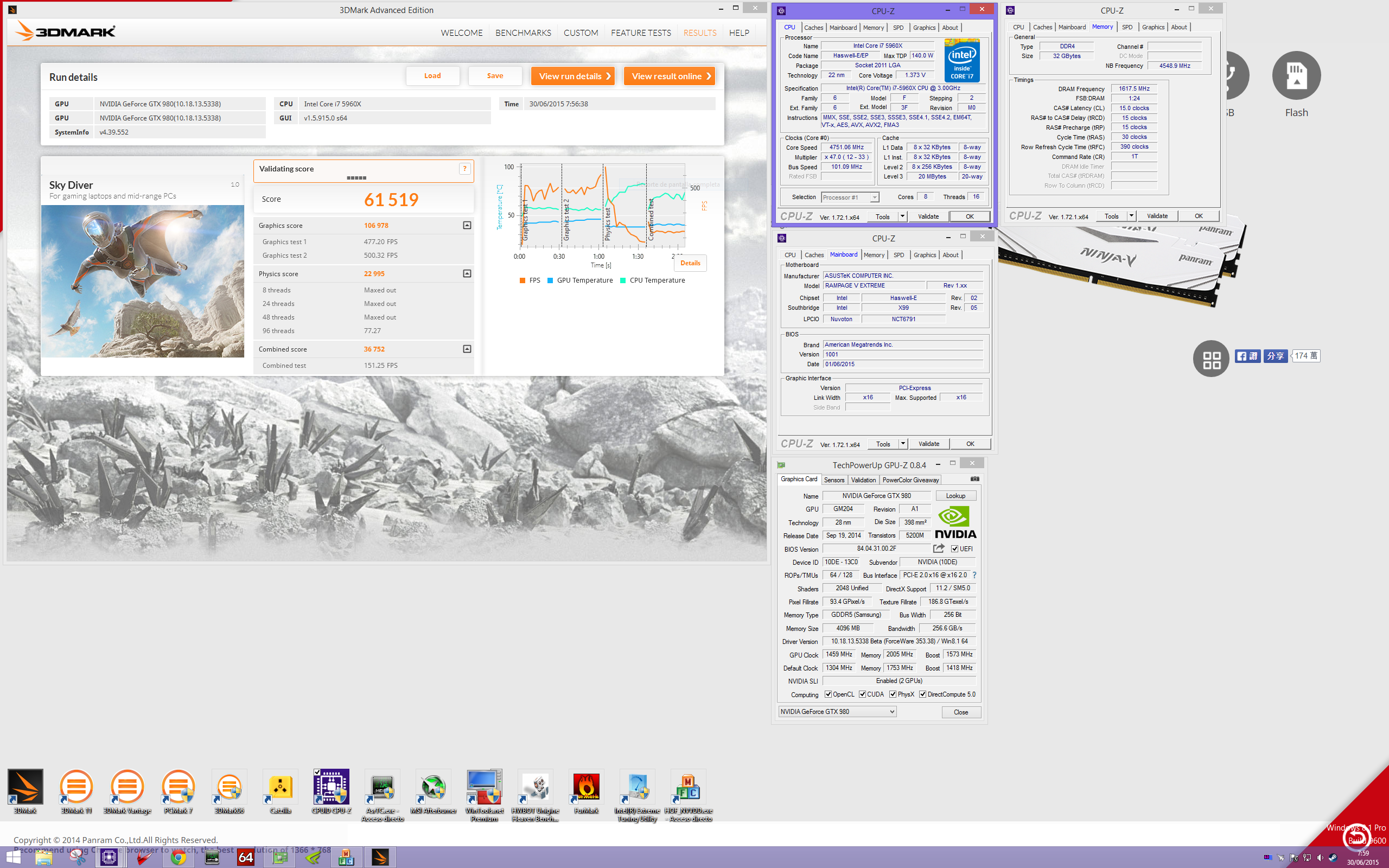Click View result online button
The image size is (1389, 868).
669,76
